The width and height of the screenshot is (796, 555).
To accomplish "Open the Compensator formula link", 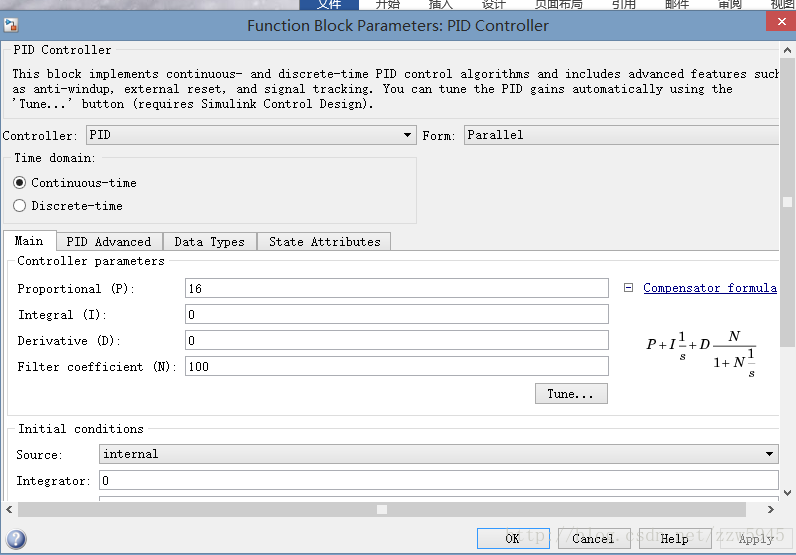I will 710,288.
